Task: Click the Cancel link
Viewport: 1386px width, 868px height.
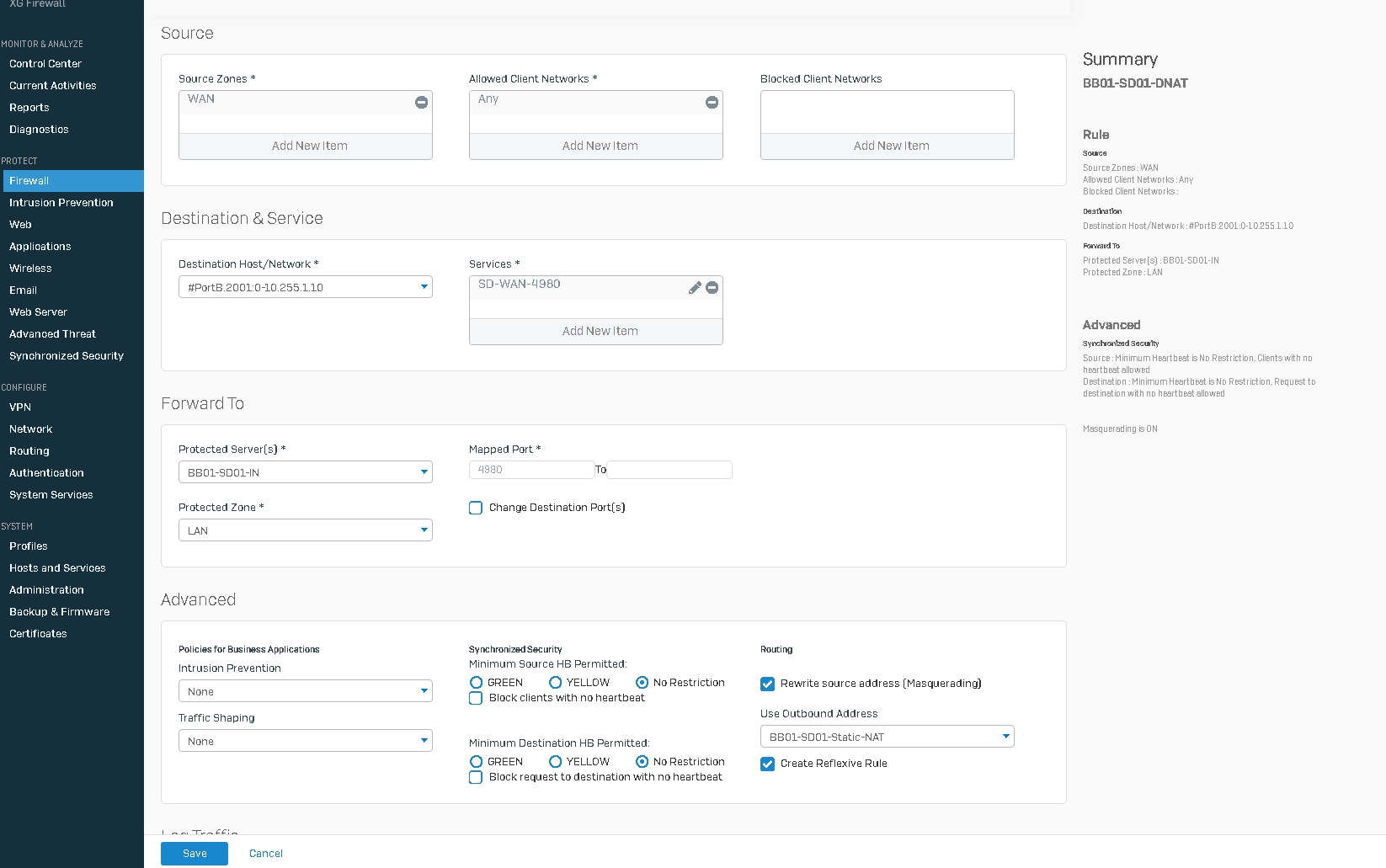Action: (266, 853)
